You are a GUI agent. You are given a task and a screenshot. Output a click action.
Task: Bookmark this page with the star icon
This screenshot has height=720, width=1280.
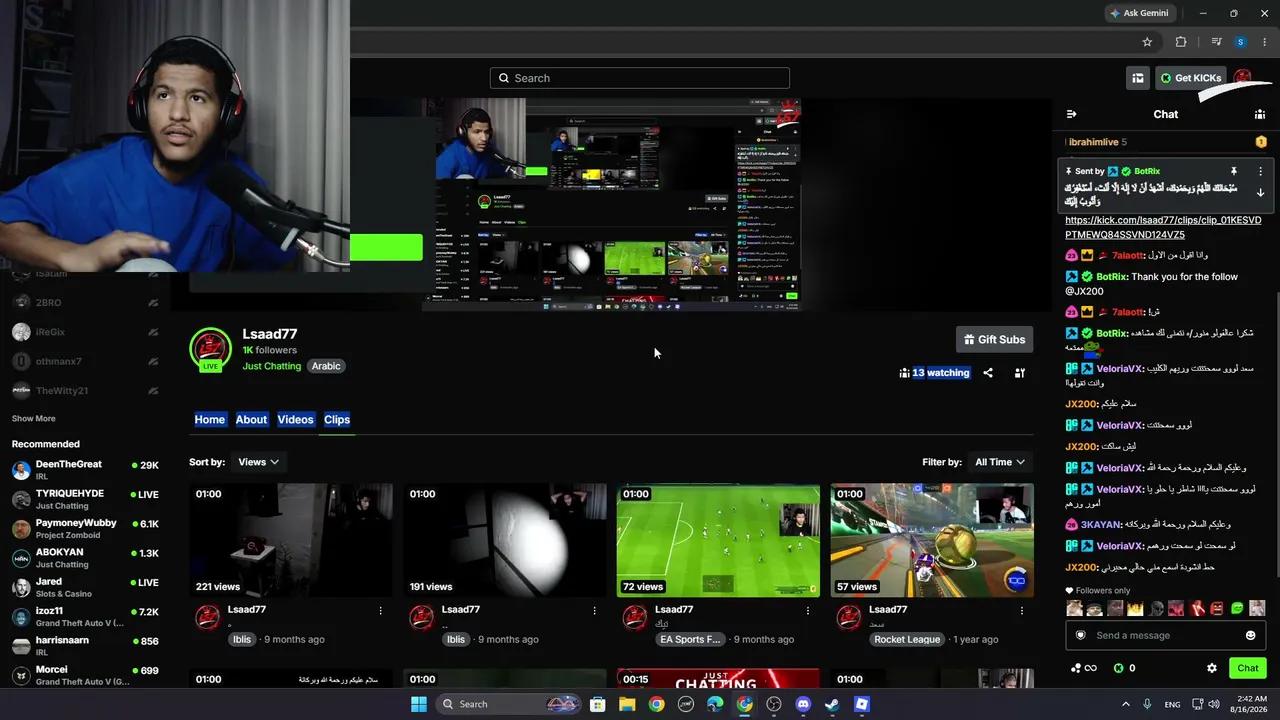click(x=1147, y=42)
